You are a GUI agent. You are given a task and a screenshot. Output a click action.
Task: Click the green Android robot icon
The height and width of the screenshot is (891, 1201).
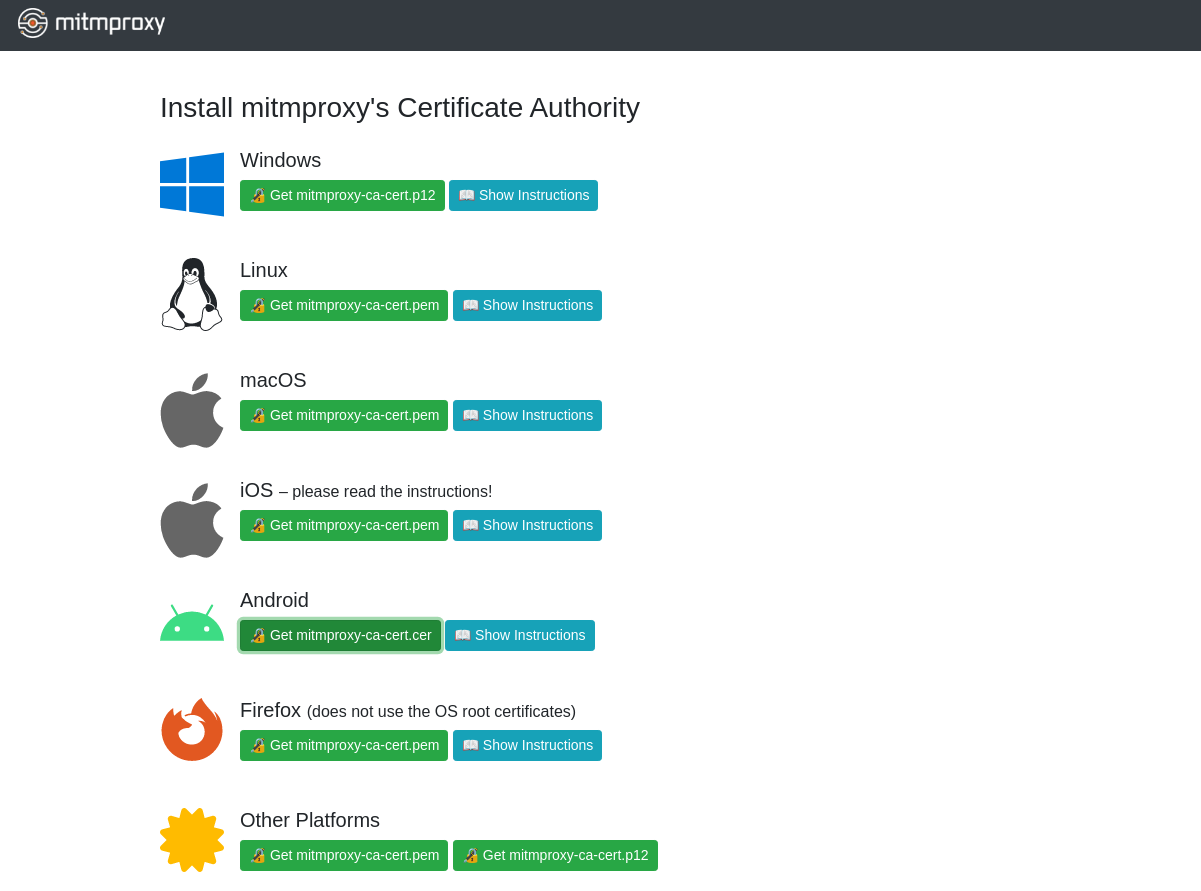pyautogui.click(x=192, y=624)
